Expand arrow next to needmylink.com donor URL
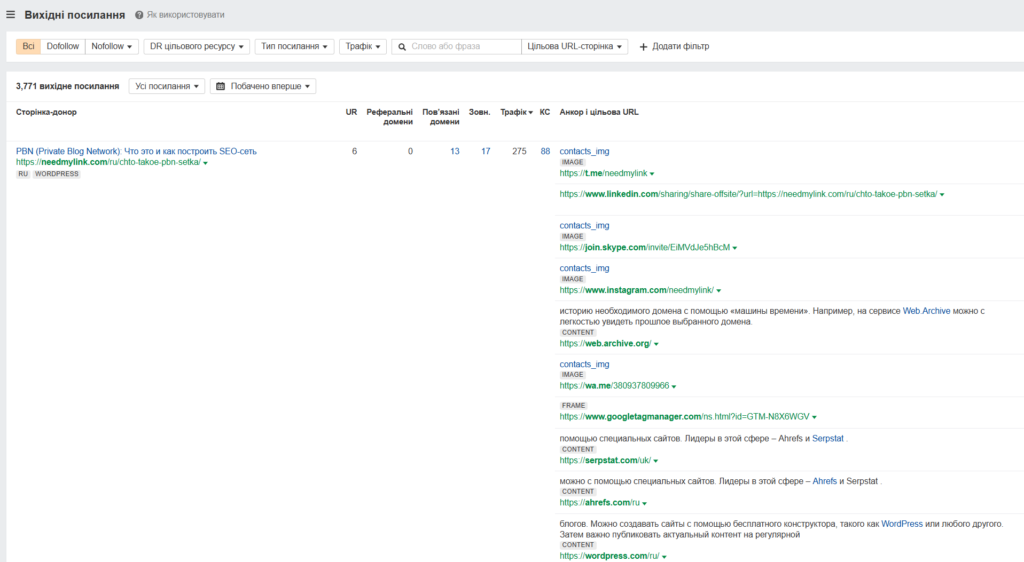The height and width of the screenshot is (562, 1024). (x=205, y=163)
